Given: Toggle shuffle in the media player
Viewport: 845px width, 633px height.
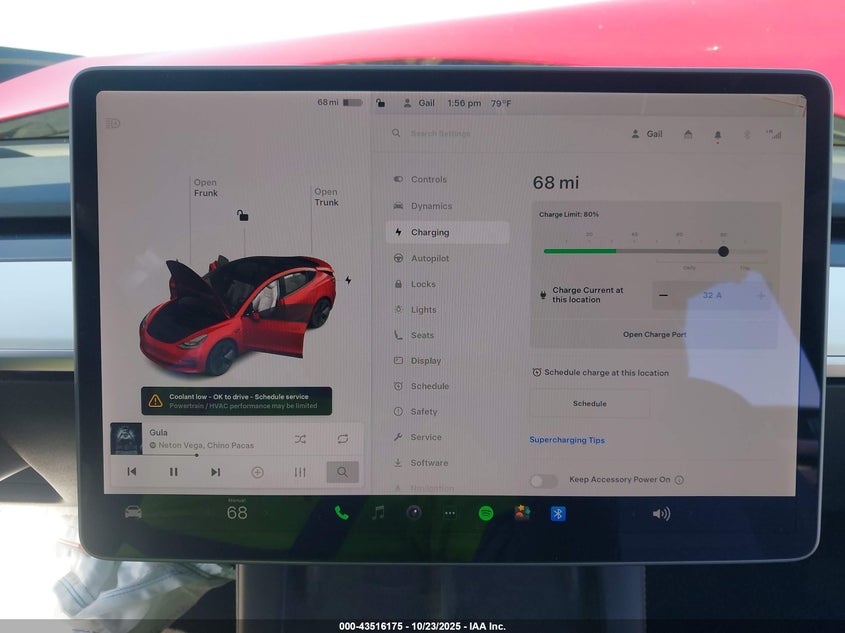Looking at the screenshot, I should [x=300, y=439].
